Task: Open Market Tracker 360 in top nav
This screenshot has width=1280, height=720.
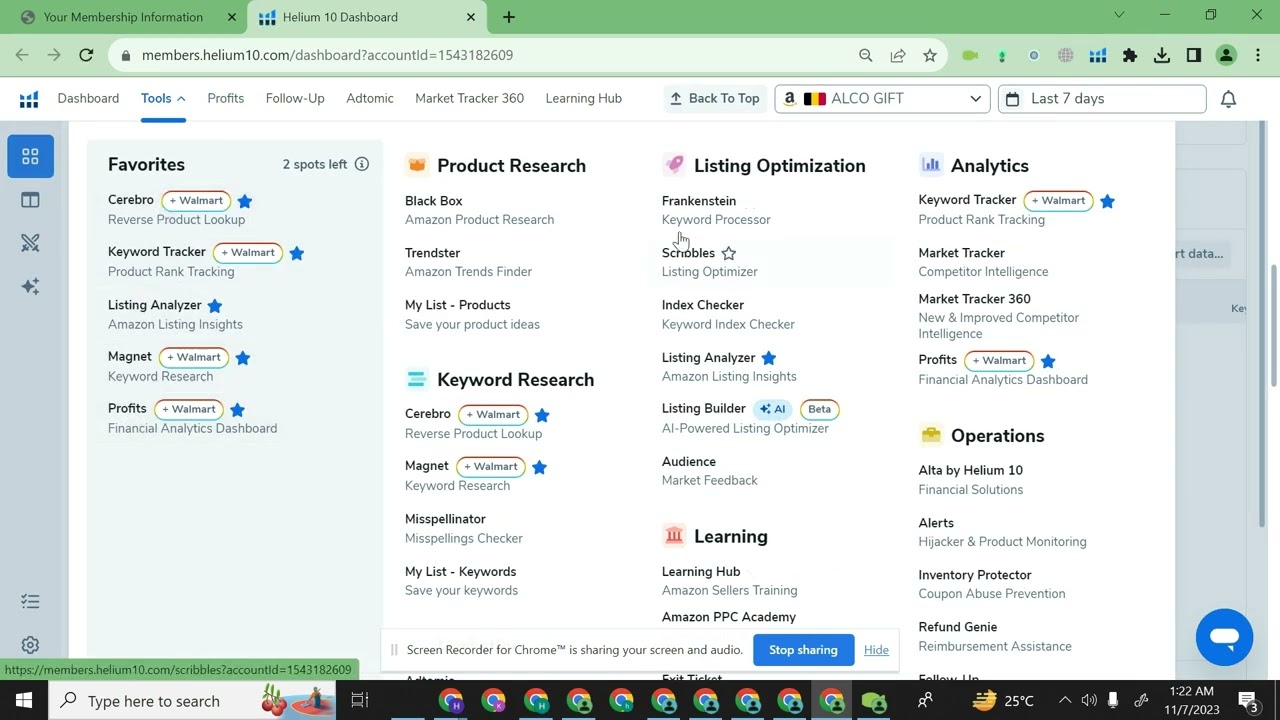Action: point(469,98)
